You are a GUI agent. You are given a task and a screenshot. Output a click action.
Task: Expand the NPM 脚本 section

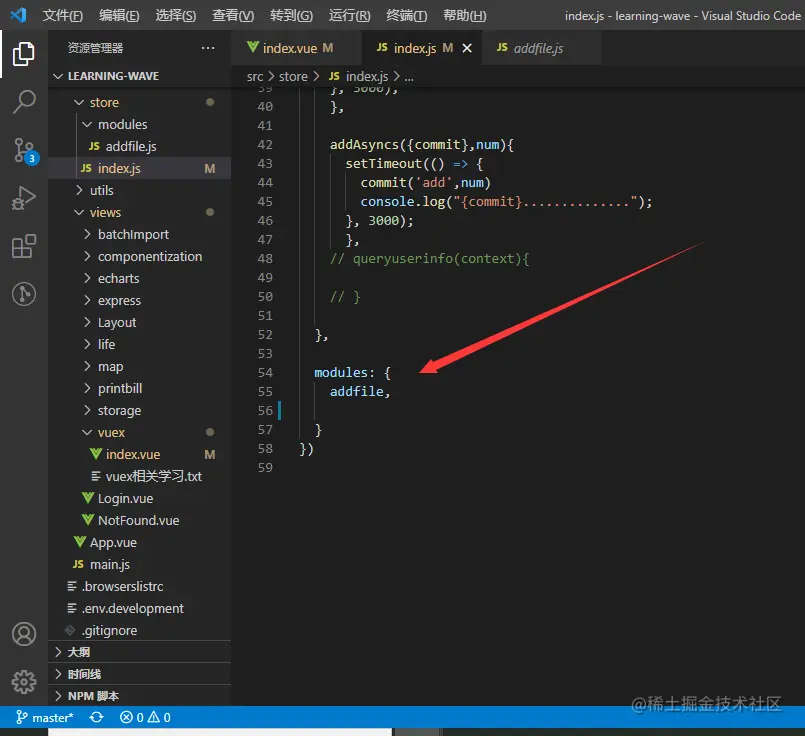click(x=140, y=696)
